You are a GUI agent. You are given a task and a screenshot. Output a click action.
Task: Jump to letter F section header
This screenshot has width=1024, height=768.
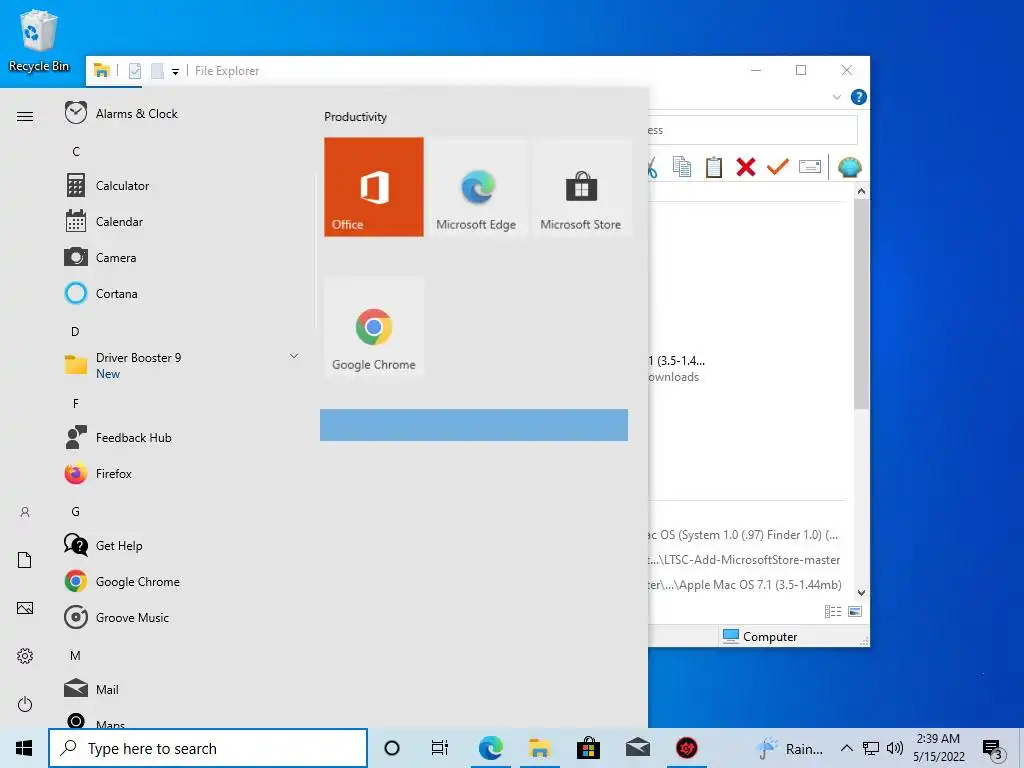tap(76, 403)
